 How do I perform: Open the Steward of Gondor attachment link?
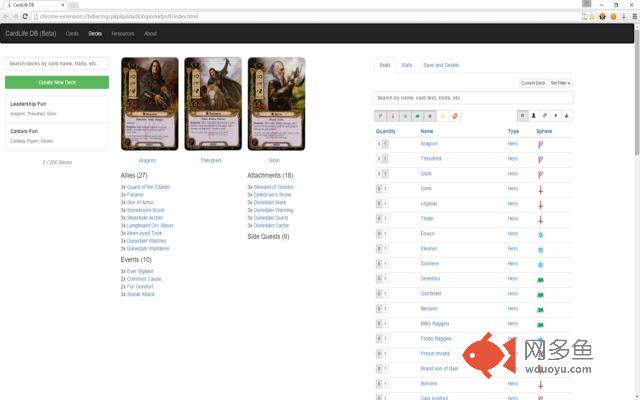pyautogui.click(x=273, y=187)
